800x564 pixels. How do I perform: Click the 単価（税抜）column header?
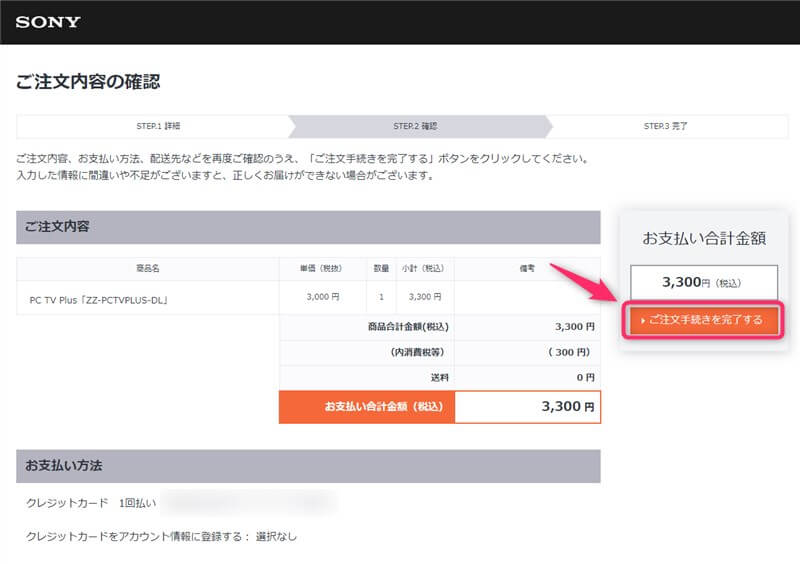pos(321,268)
